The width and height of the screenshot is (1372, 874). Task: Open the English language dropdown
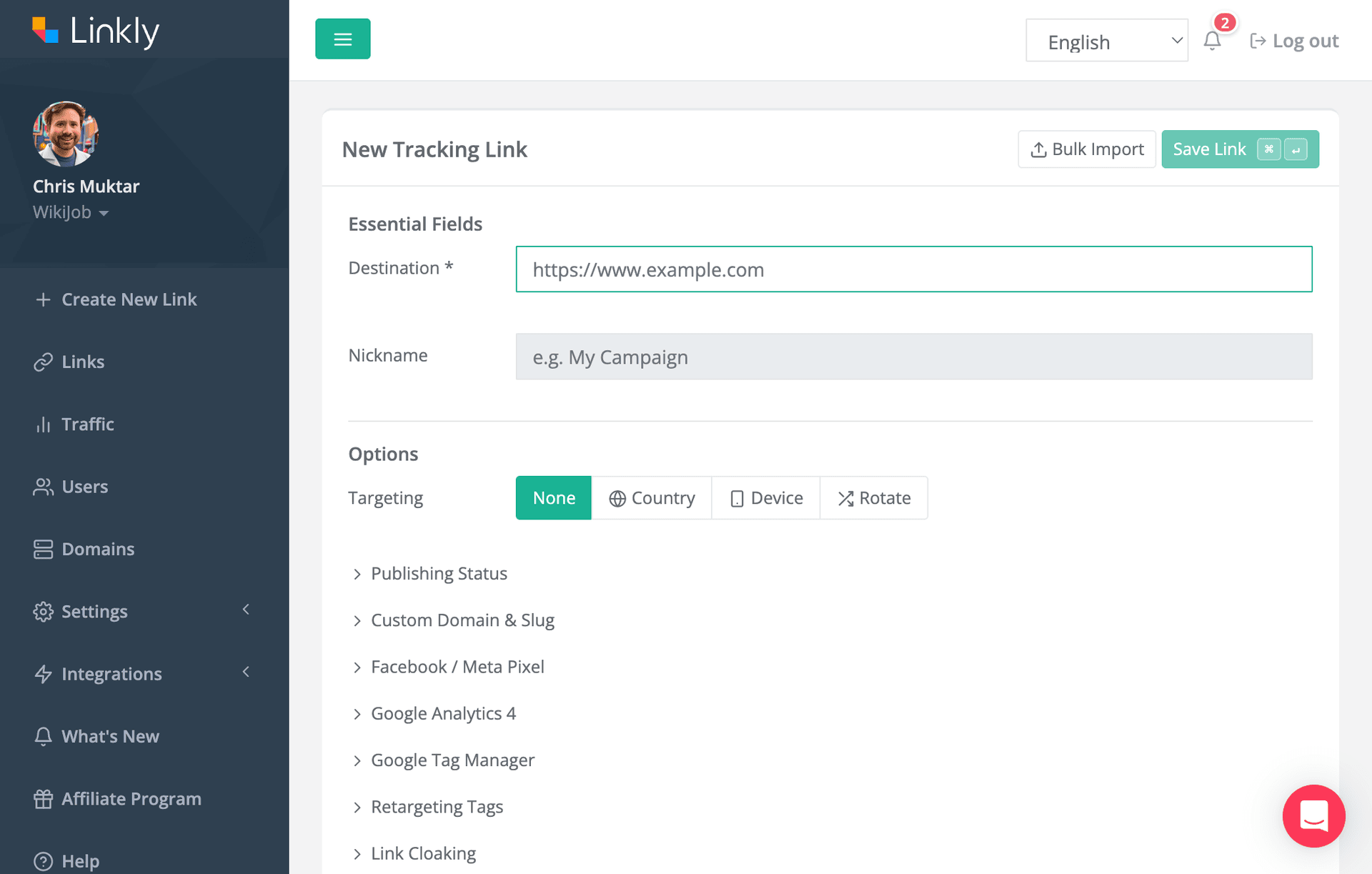(1106, 41)
